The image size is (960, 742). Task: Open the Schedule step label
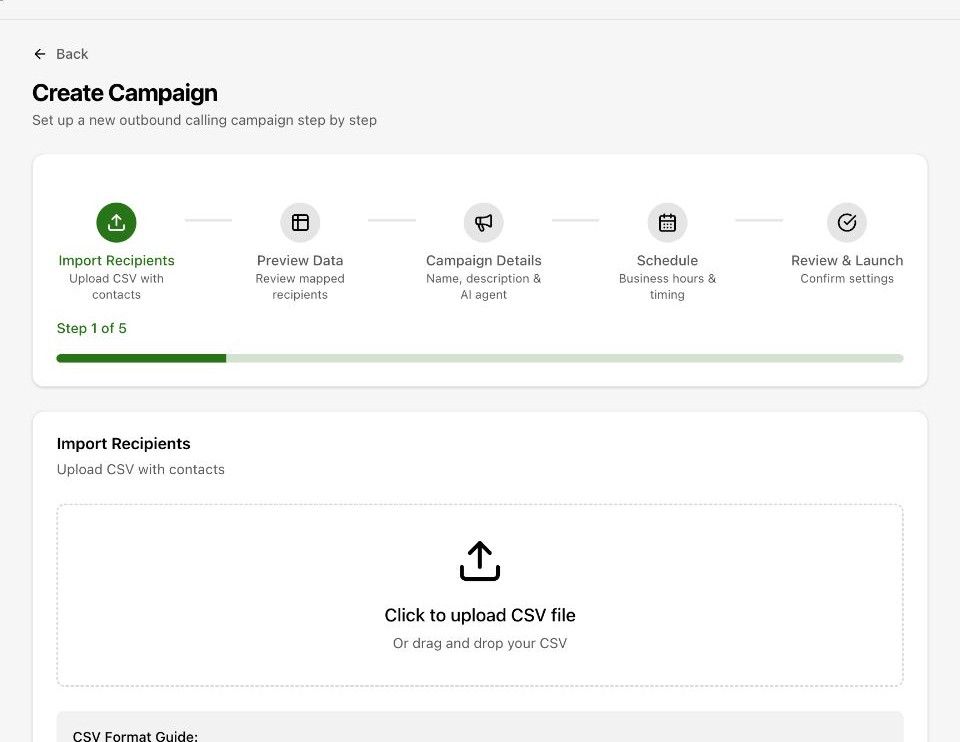click(x=667, y=260)
